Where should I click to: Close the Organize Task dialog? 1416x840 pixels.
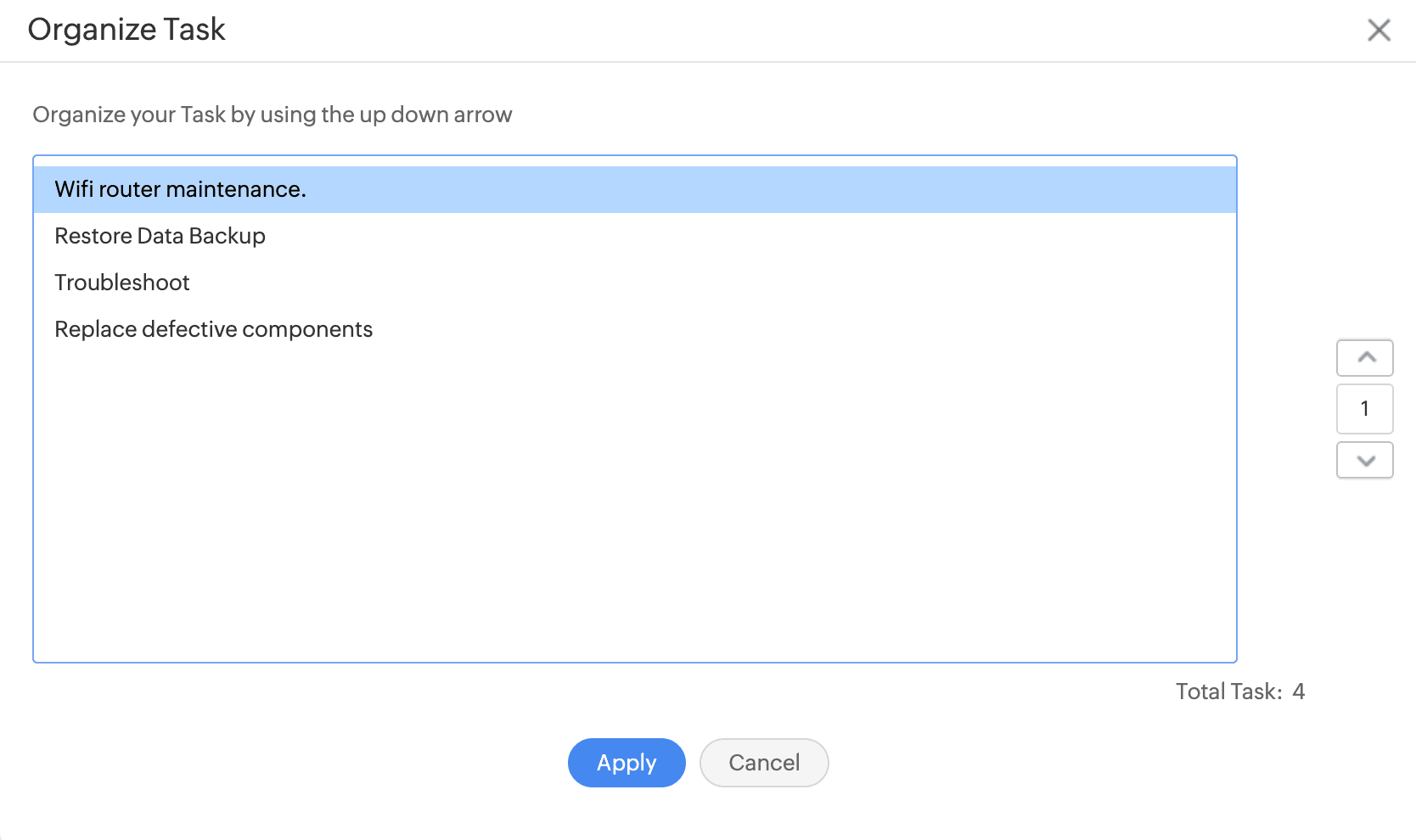[x=1379, y=31]
